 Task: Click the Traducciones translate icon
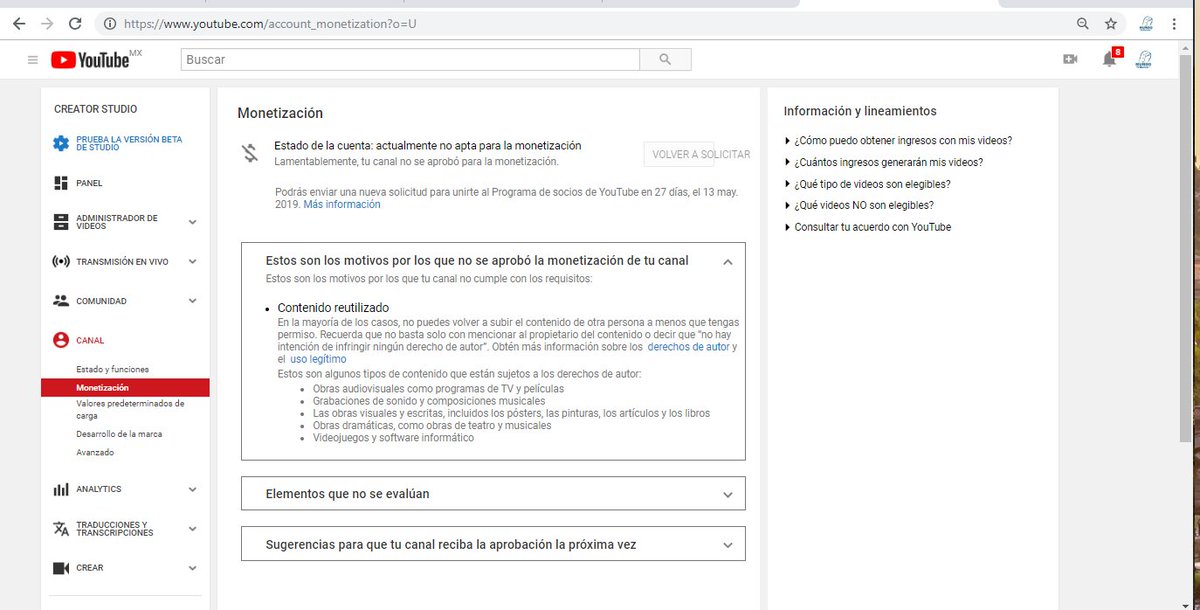point(60,528)
